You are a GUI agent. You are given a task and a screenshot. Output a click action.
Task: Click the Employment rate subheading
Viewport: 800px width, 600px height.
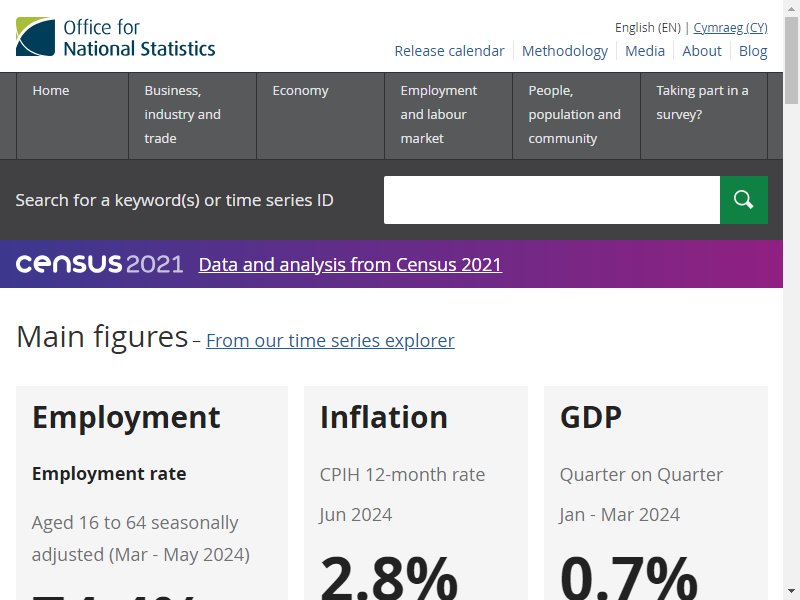(x=109, y=474)
